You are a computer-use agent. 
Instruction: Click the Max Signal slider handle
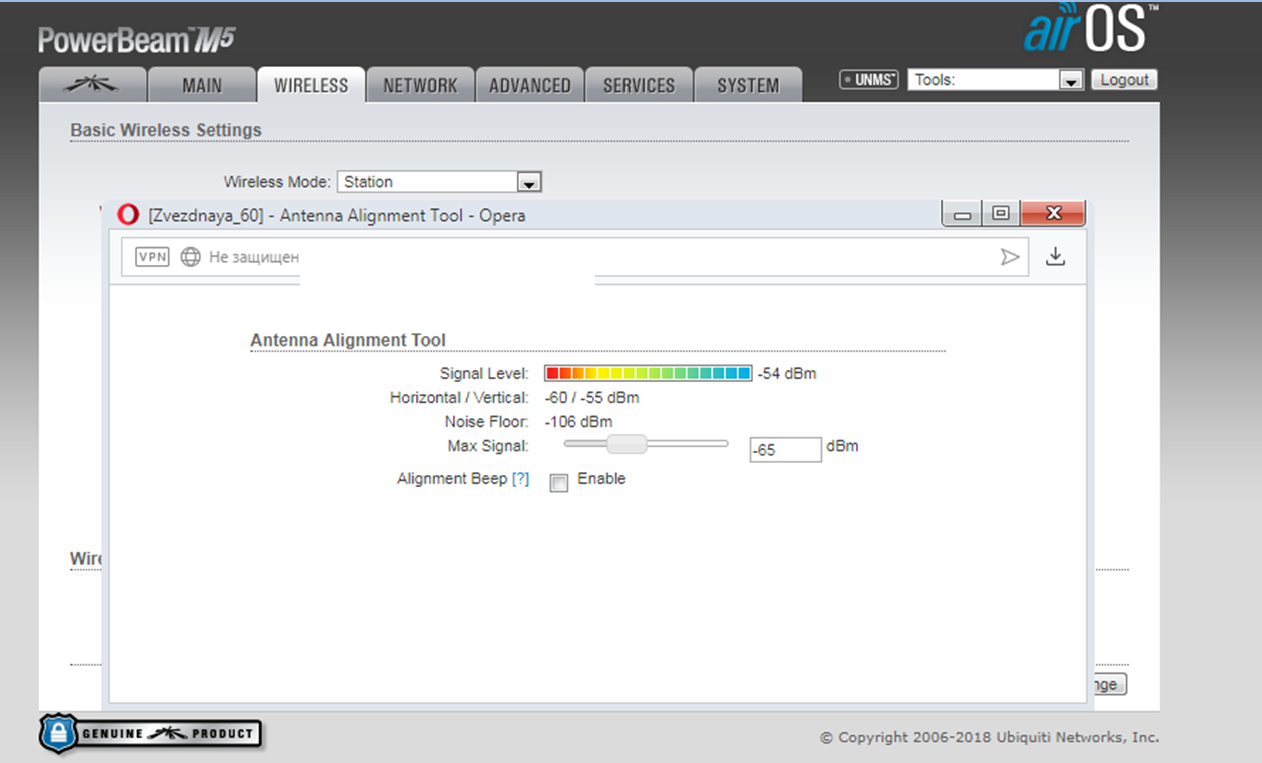(628, 444)
